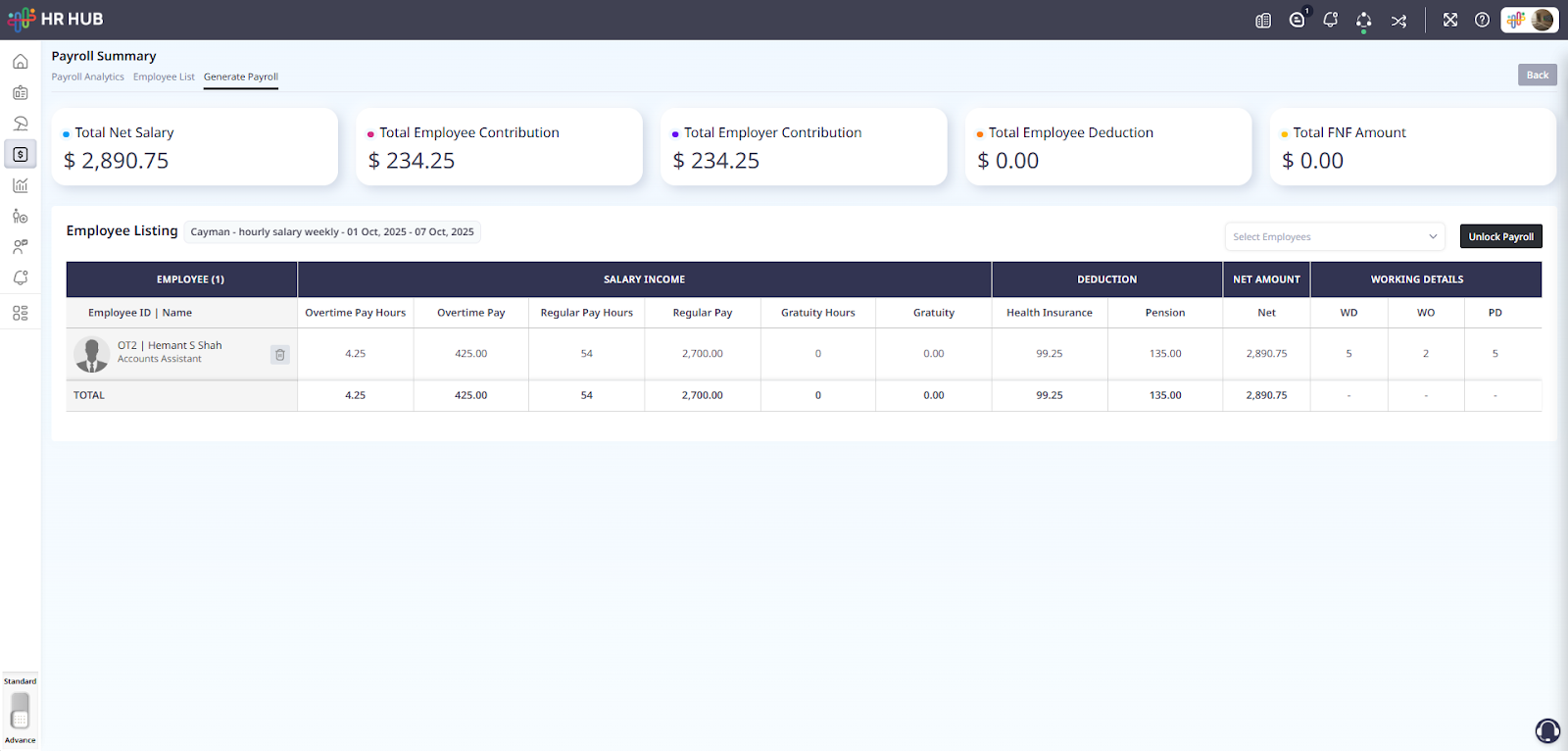Expand the Select Employees dropdown
The image size is (1568, 751).
pos(1335,236)
